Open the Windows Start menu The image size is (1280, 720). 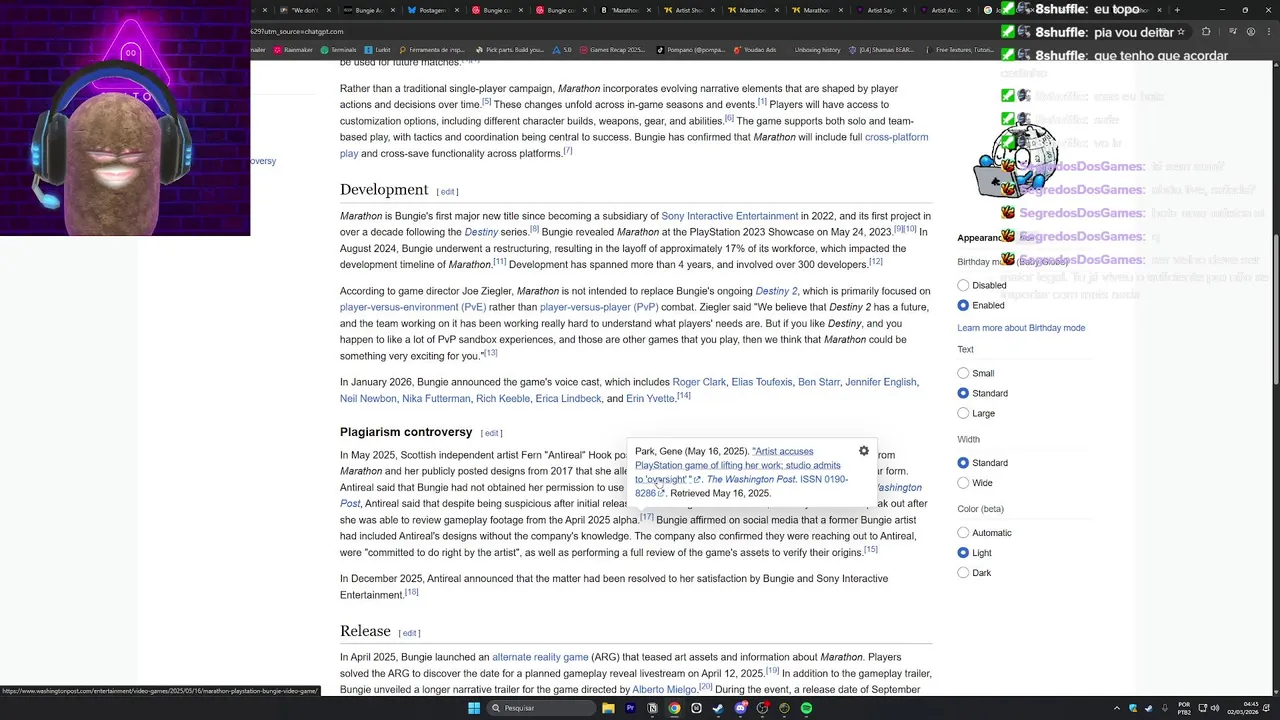tap(474, 708)
